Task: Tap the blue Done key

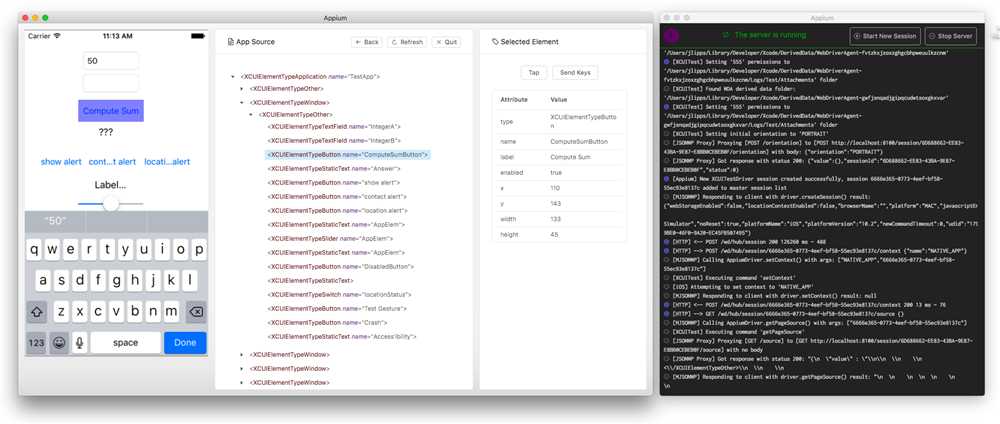Action: point(185,343)
